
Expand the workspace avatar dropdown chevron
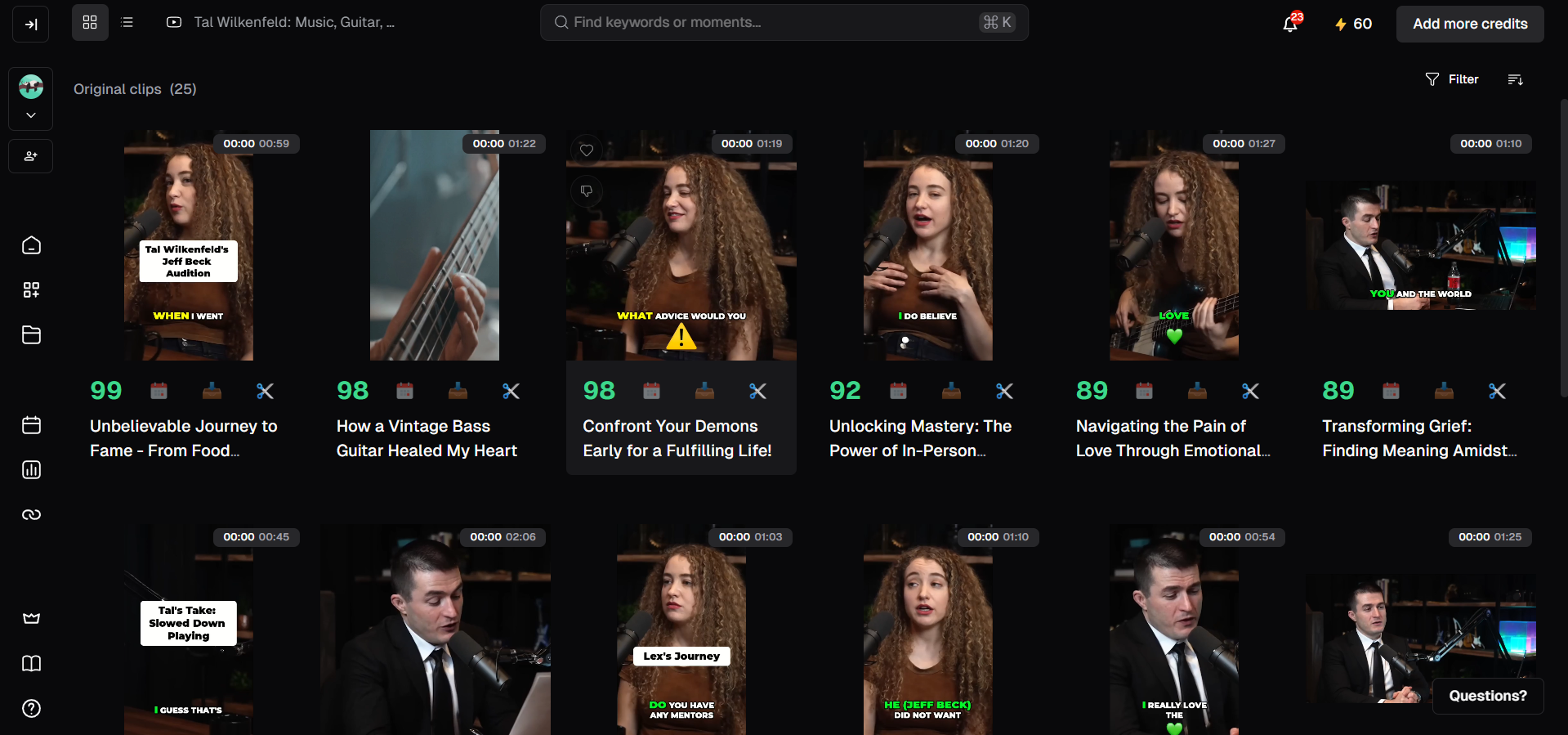pos(31,115)
